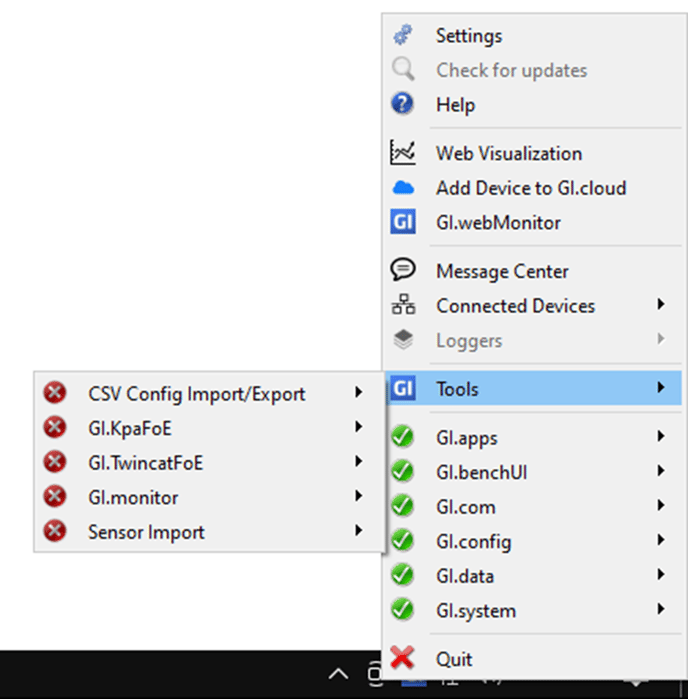The image size is (688, 699).
Task: Click the Connected Devices network icon
Action: point(403,304)
